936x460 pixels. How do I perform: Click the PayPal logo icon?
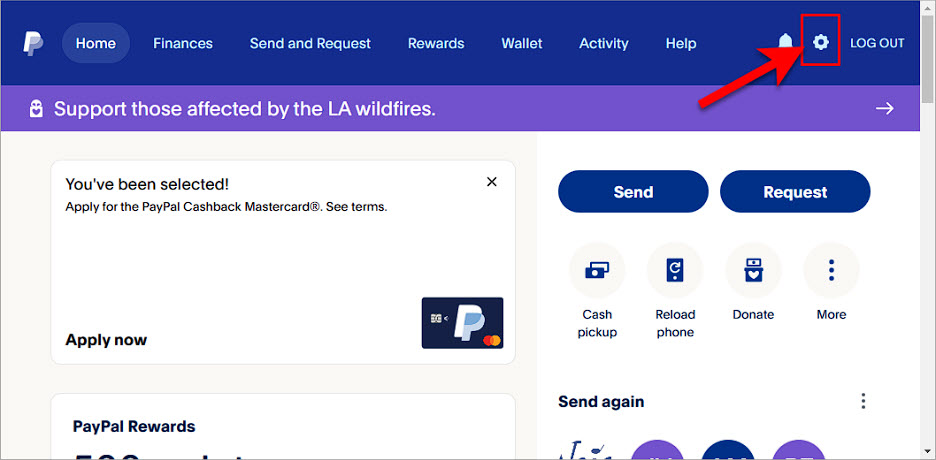tap(33, 43)
